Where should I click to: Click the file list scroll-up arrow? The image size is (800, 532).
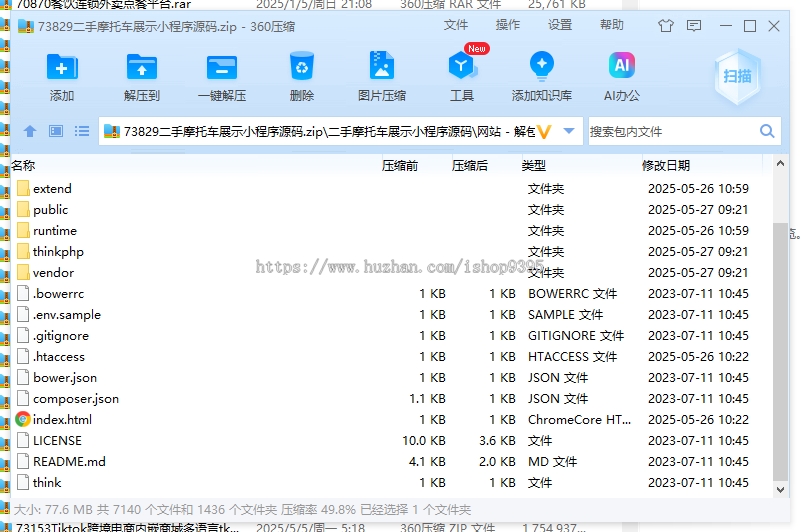click(x=780, y=164)
